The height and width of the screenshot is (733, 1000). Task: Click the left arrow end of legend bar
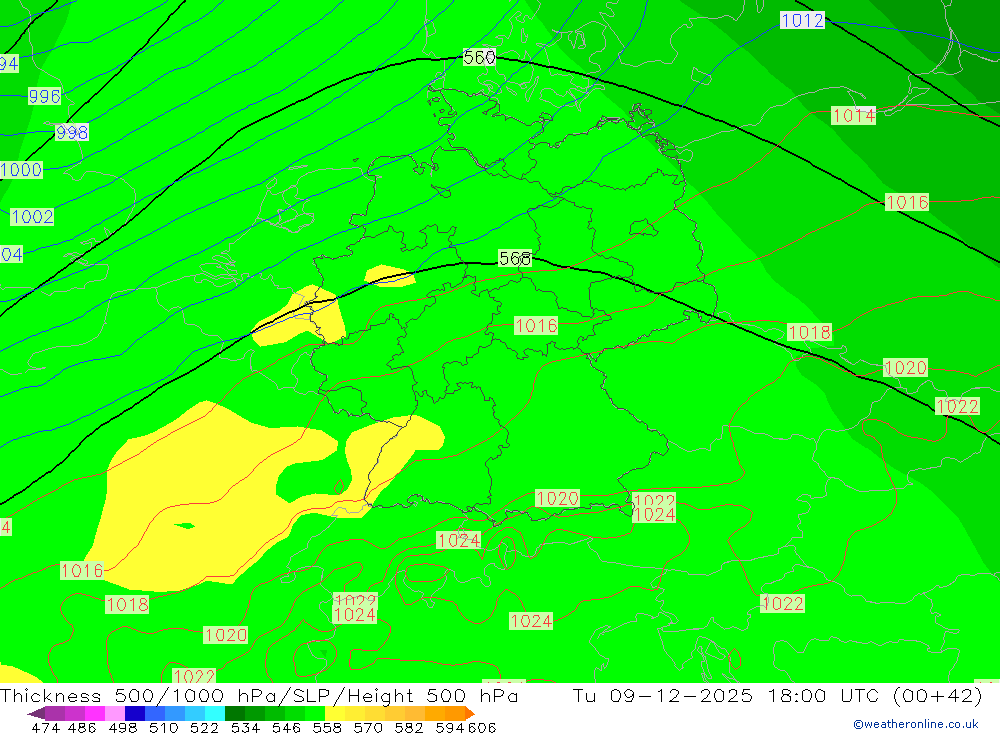(36, 713)
